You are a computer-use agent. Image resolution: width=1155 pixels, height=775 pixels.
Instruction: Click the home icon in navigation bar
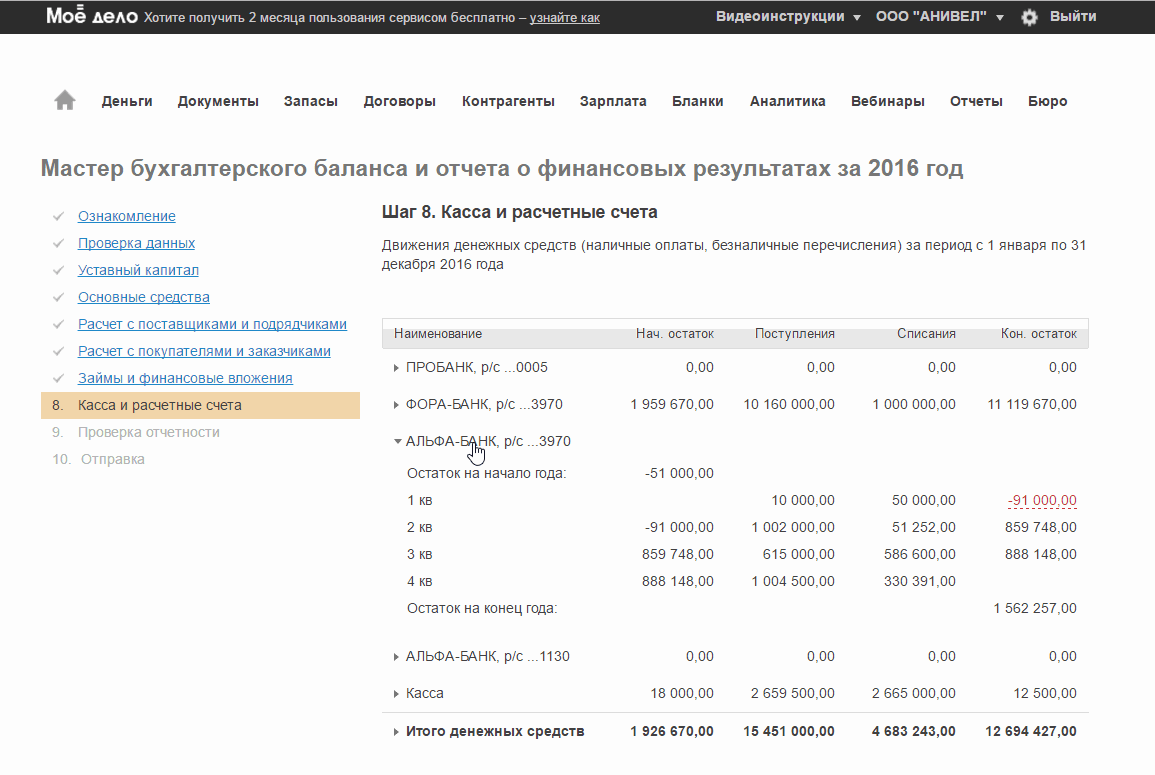pos(65,100)
